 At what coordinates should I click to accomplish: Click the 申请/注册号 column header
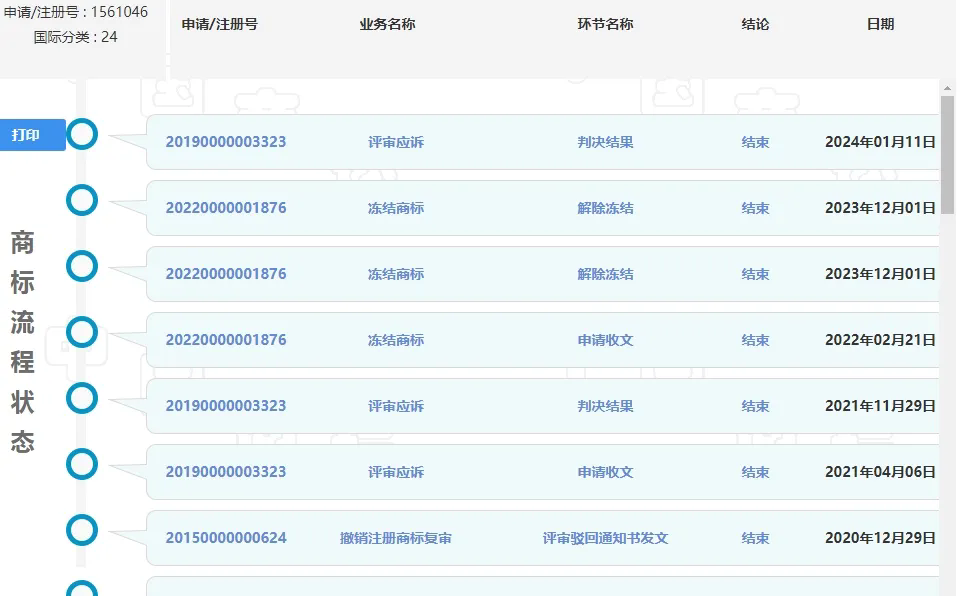click(x=220, y=24)
